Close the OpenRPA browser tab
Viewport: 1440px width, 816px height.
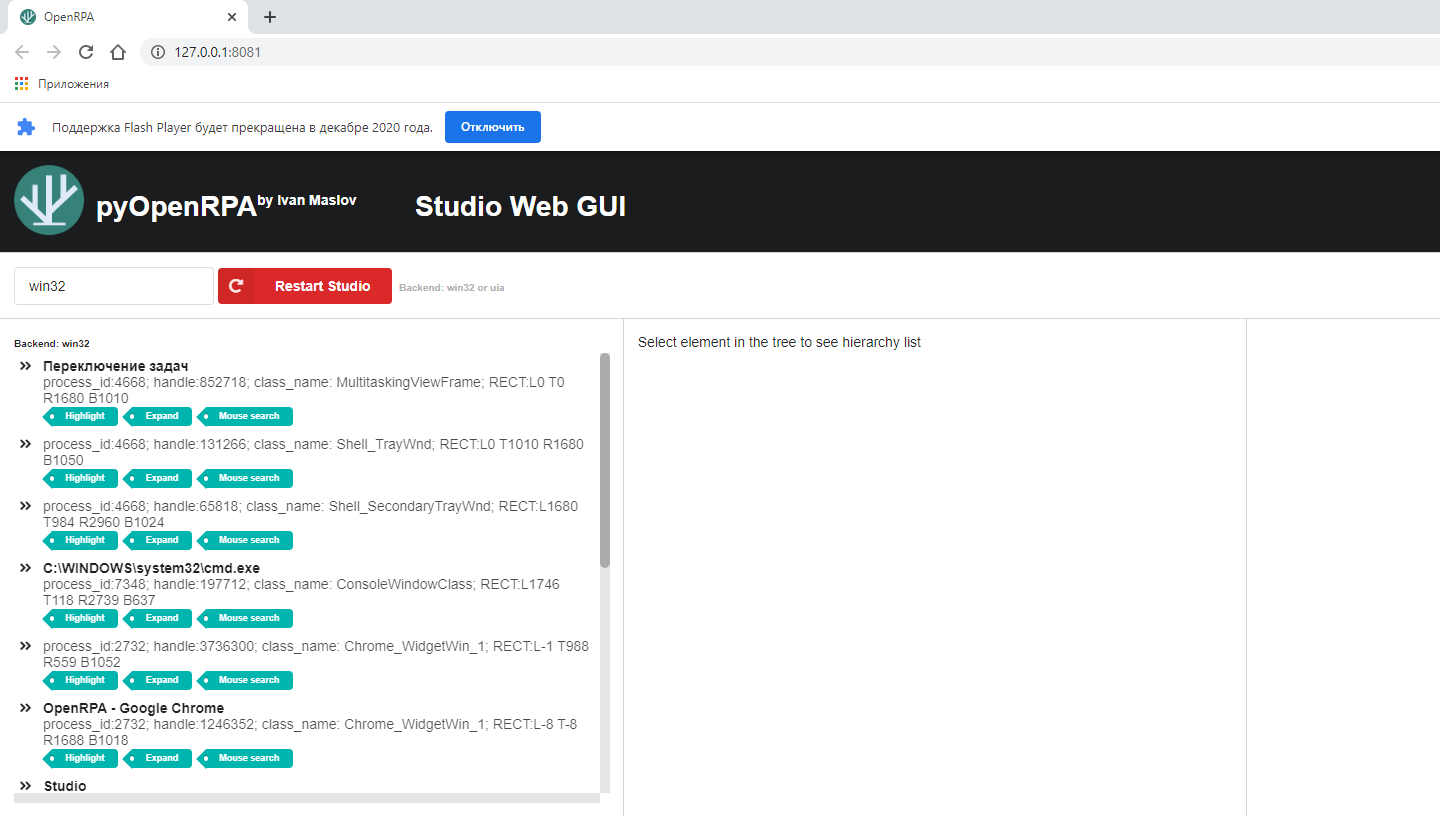pyautogui.click(x=232, y=17)
